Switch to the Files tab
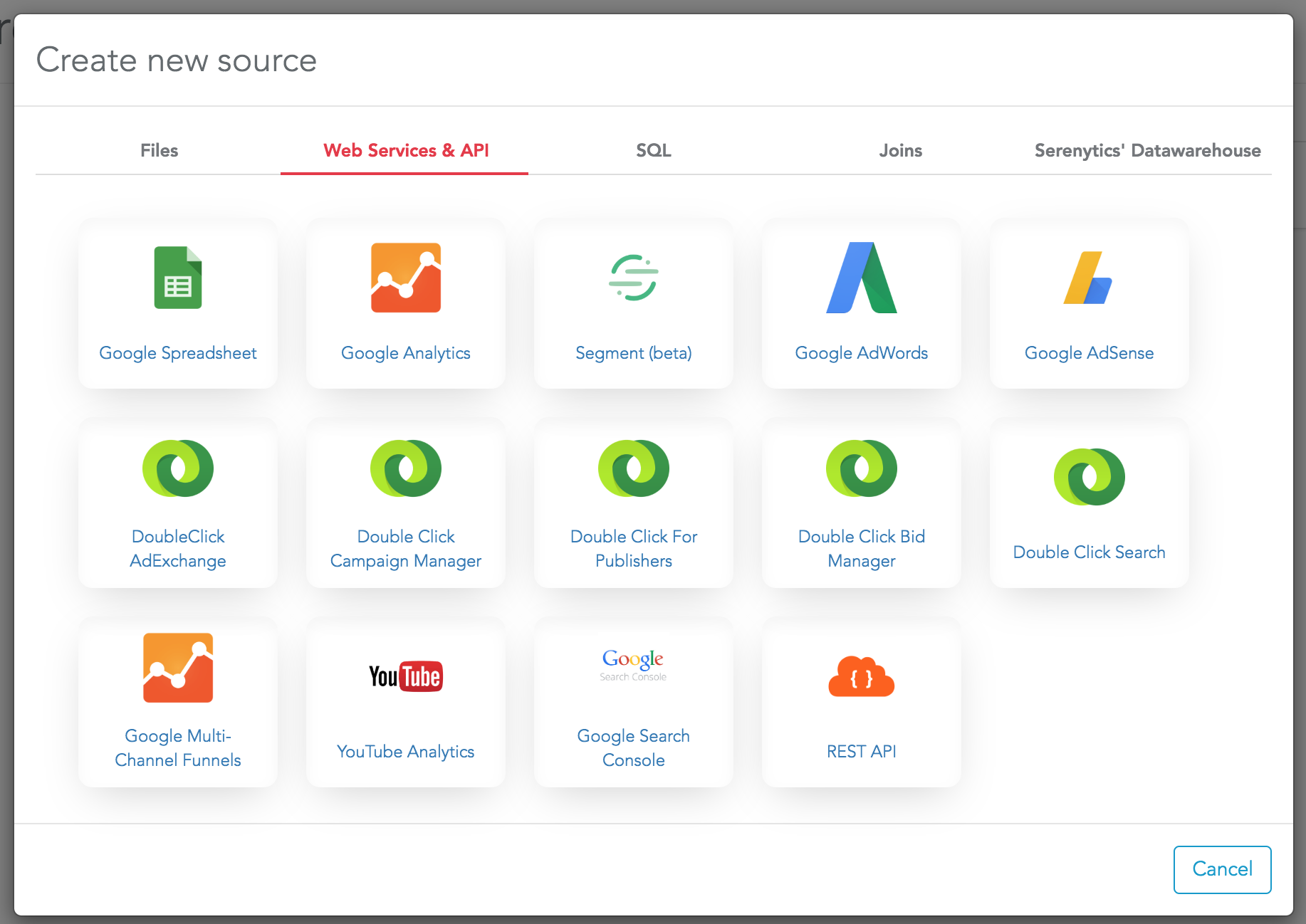Screen dimensions: 1306x924 pos(159,151)
